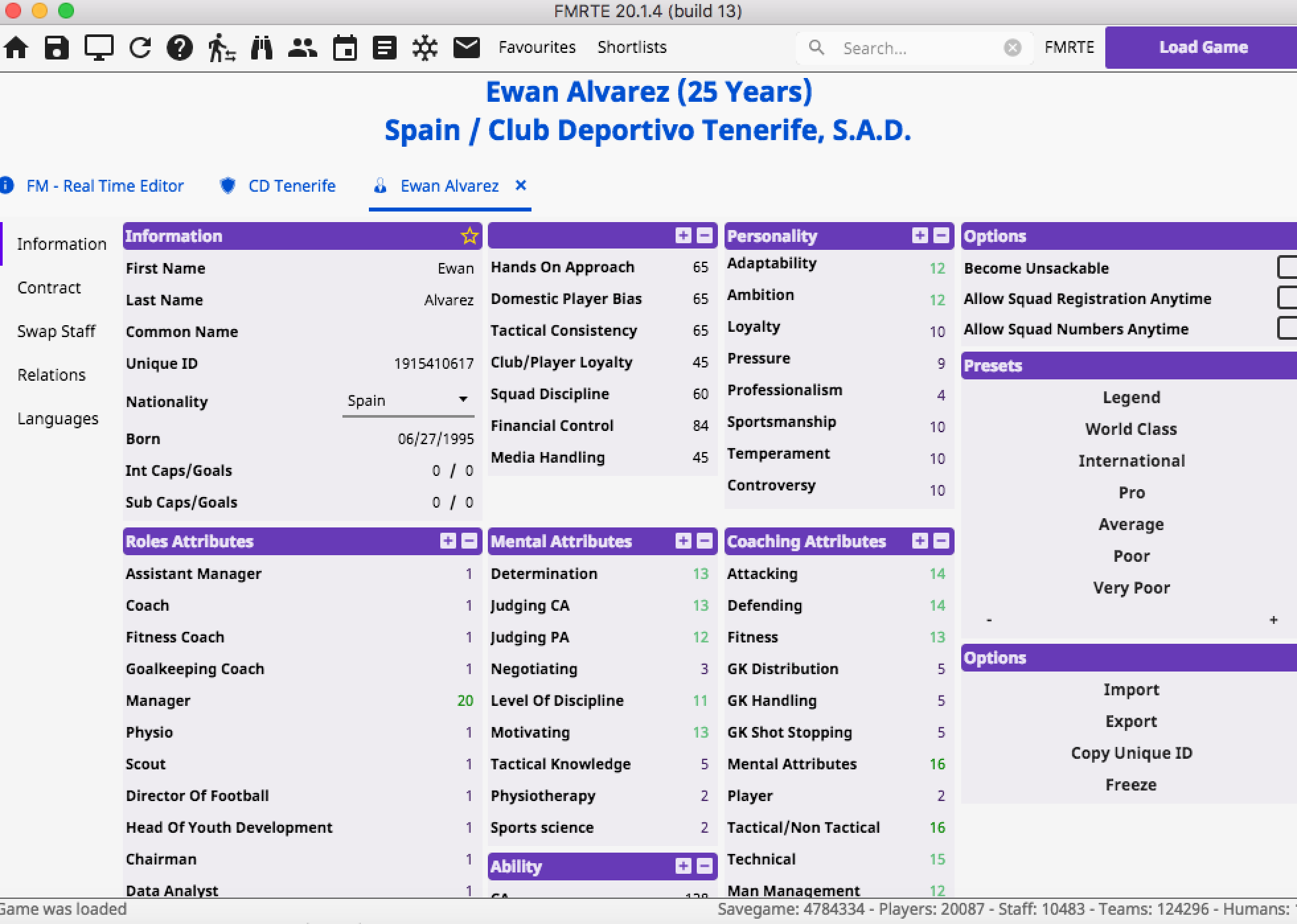This screenshot has width=1297, height=924.
Task: Click Copy Unique ID option
Action: [1131, 753]
